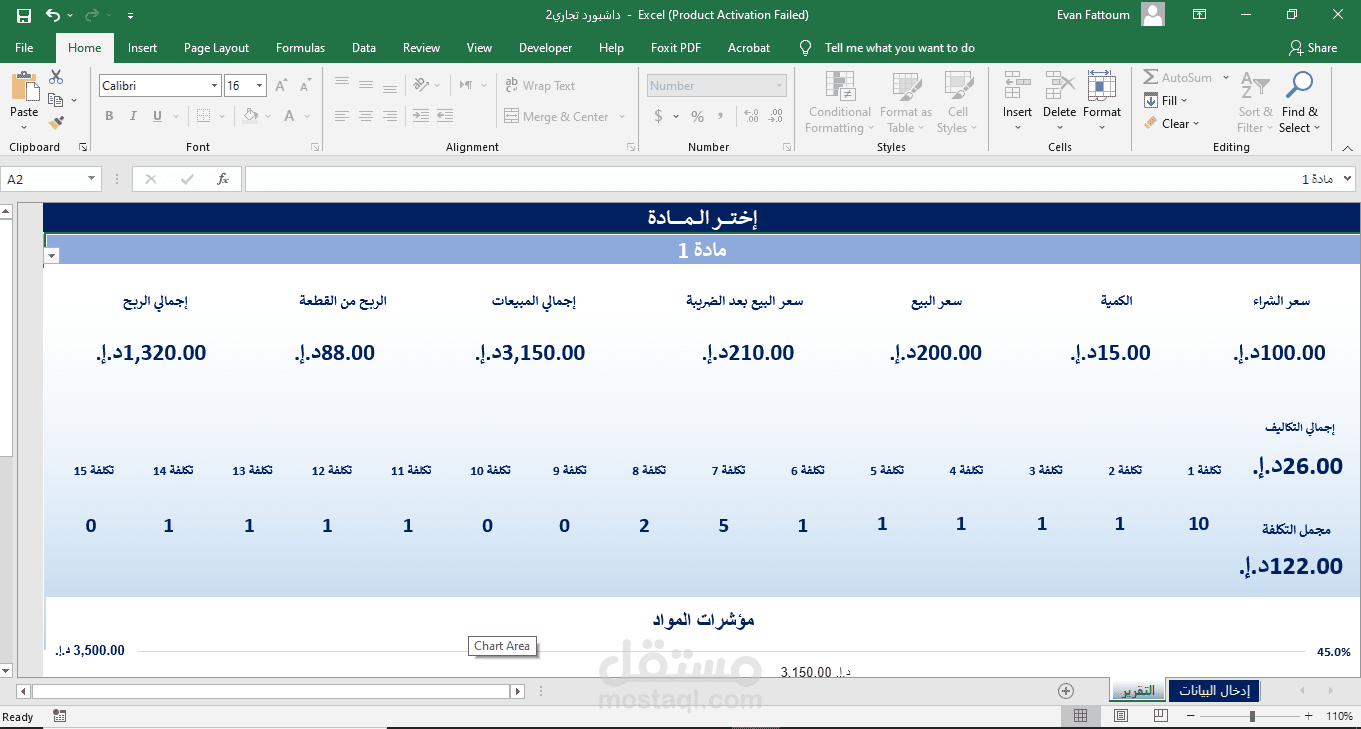Screen dimensions: 1361x729
Task: Toggle Wrap Text
Action: coord(540,86)
